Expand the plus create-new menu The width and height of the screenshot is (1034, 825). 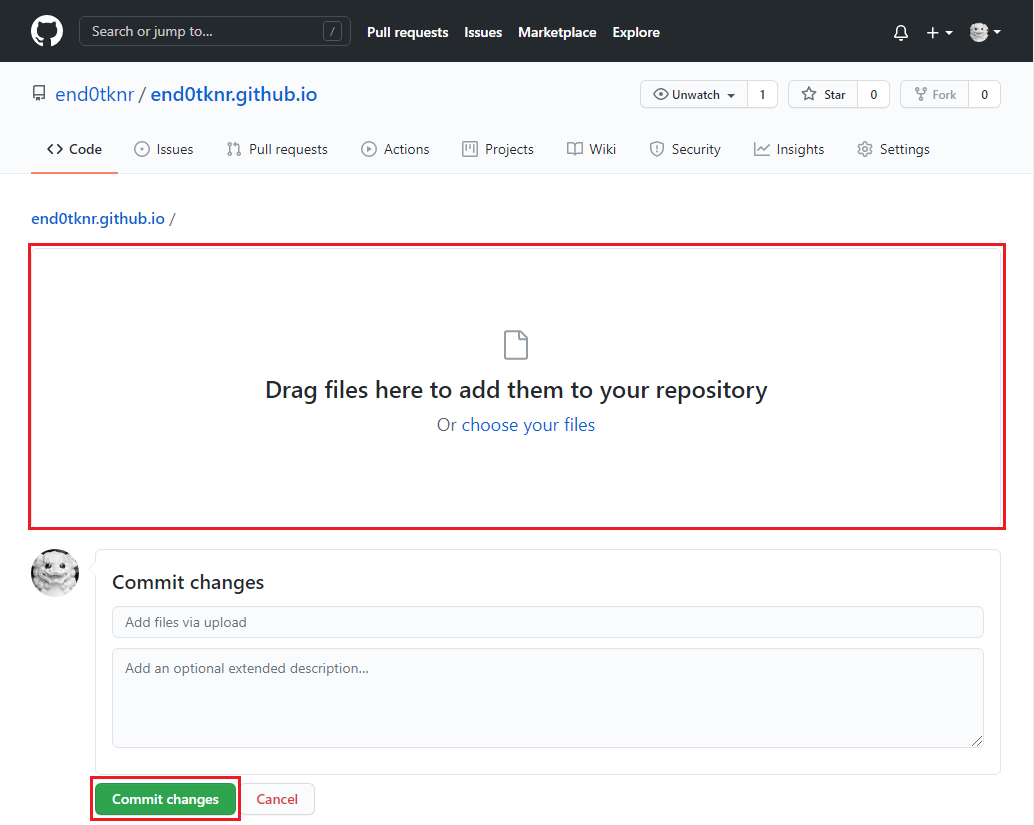click(x=939, y=32)
